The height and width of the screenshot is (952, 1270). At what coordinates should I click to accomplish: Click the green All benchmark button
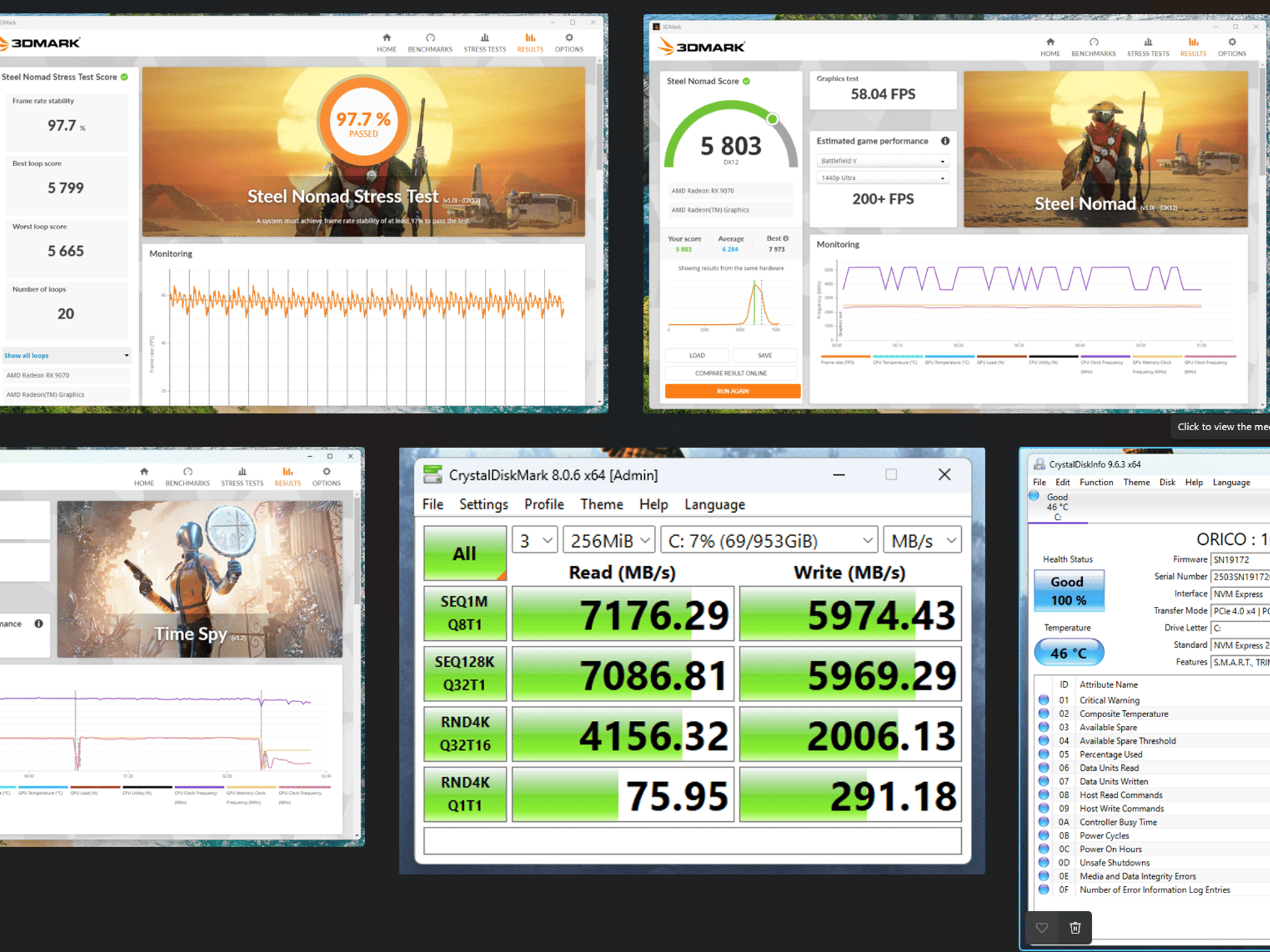(x=464, y=553)
